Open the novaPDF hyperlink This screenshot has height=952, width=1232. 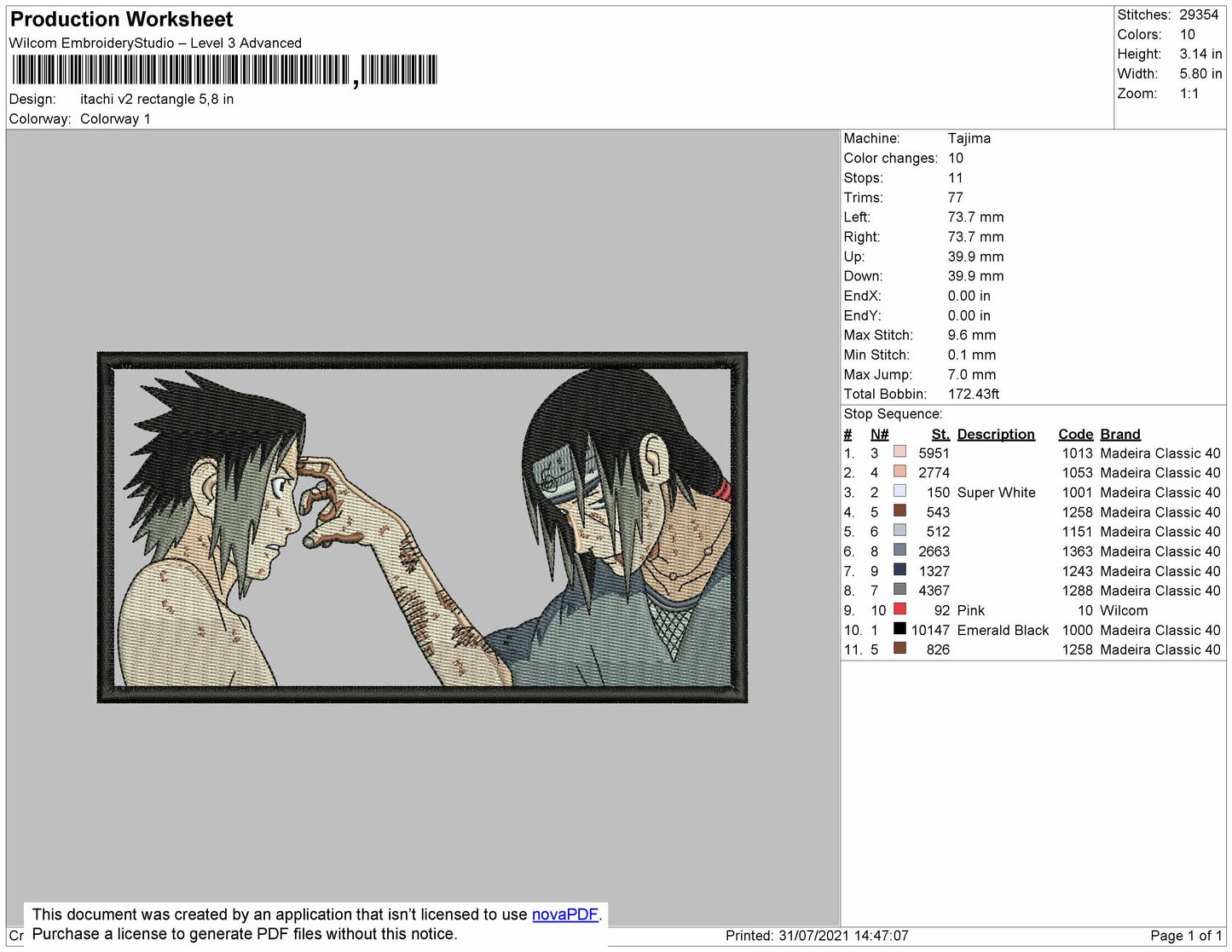coord(564,914)
